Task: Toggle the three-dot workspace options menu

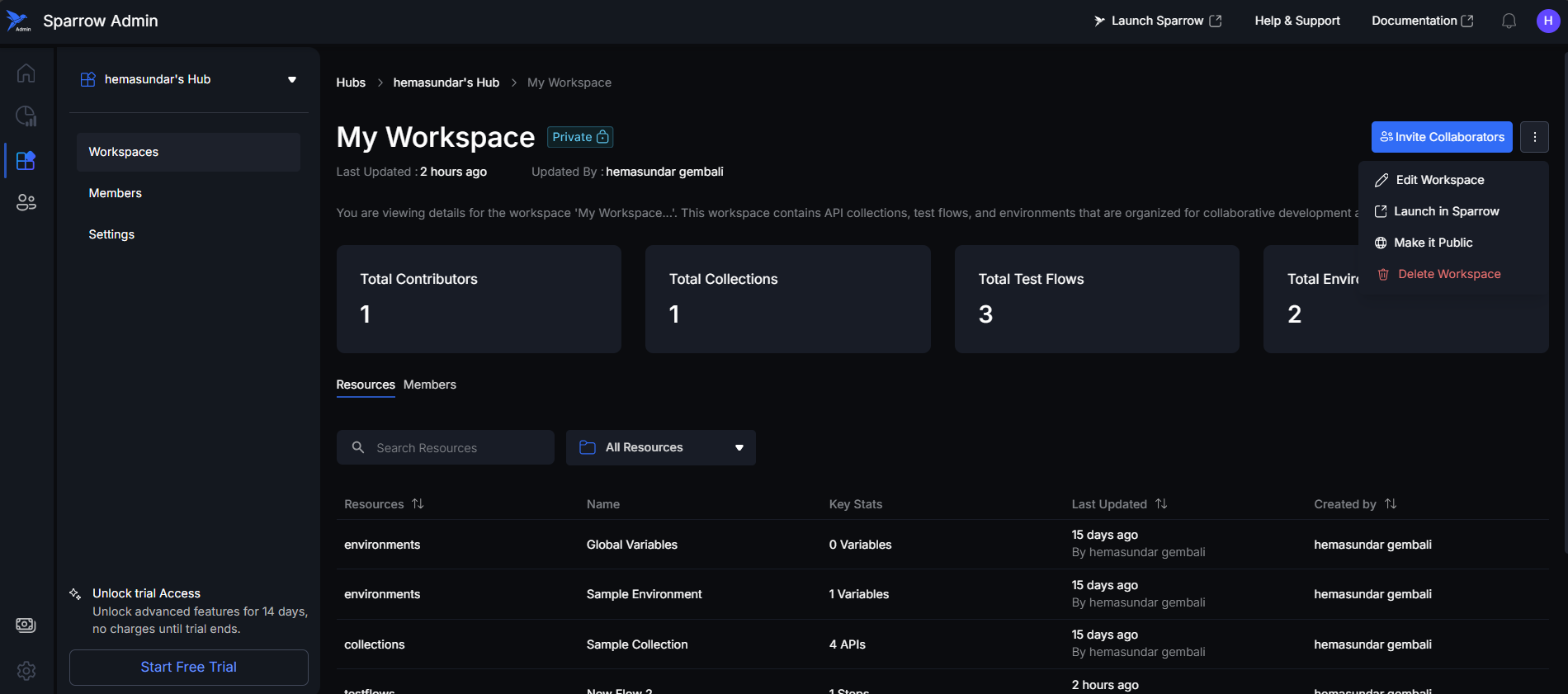Action: coord(1534,137)
